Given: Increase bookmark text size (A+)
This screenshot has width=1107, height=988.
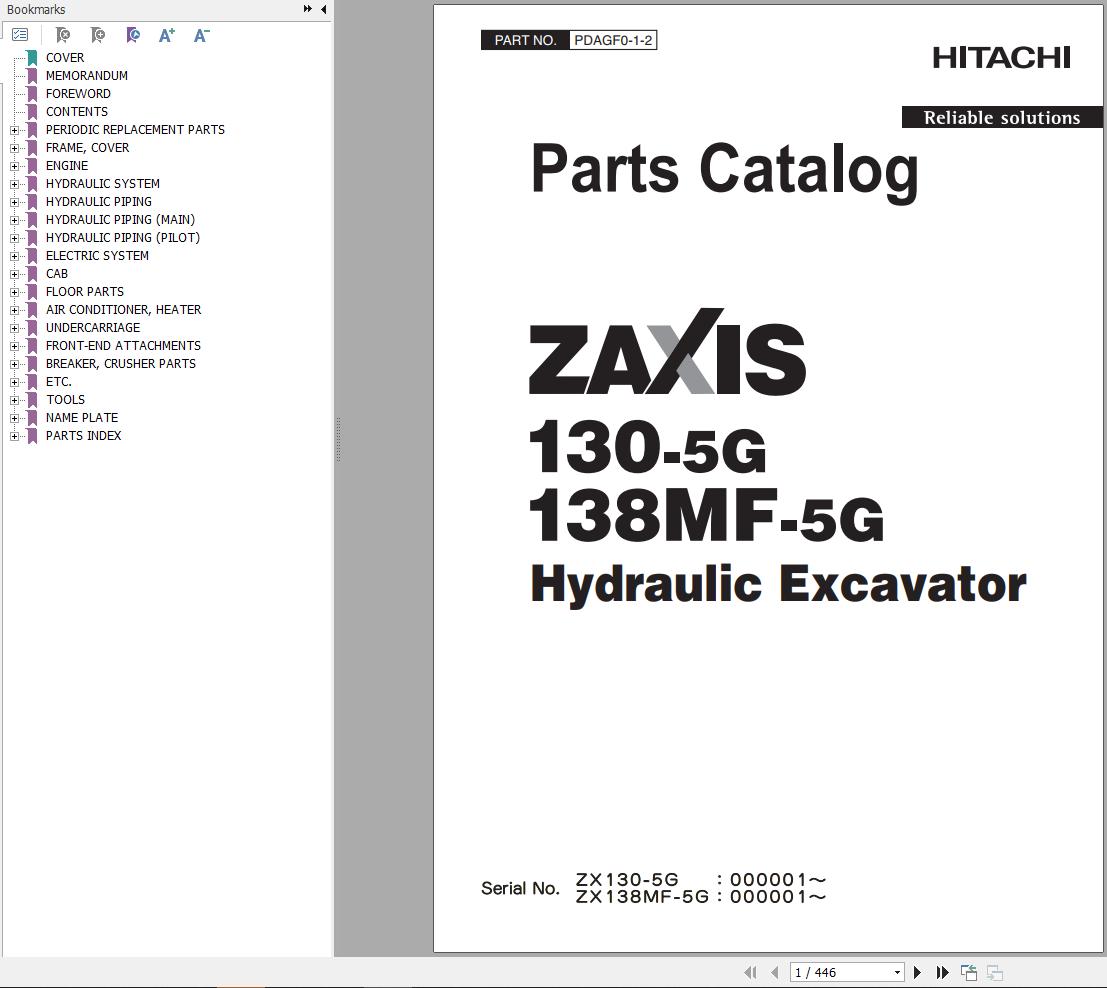Looking at the screenshot, I should (x=167, y=35).
